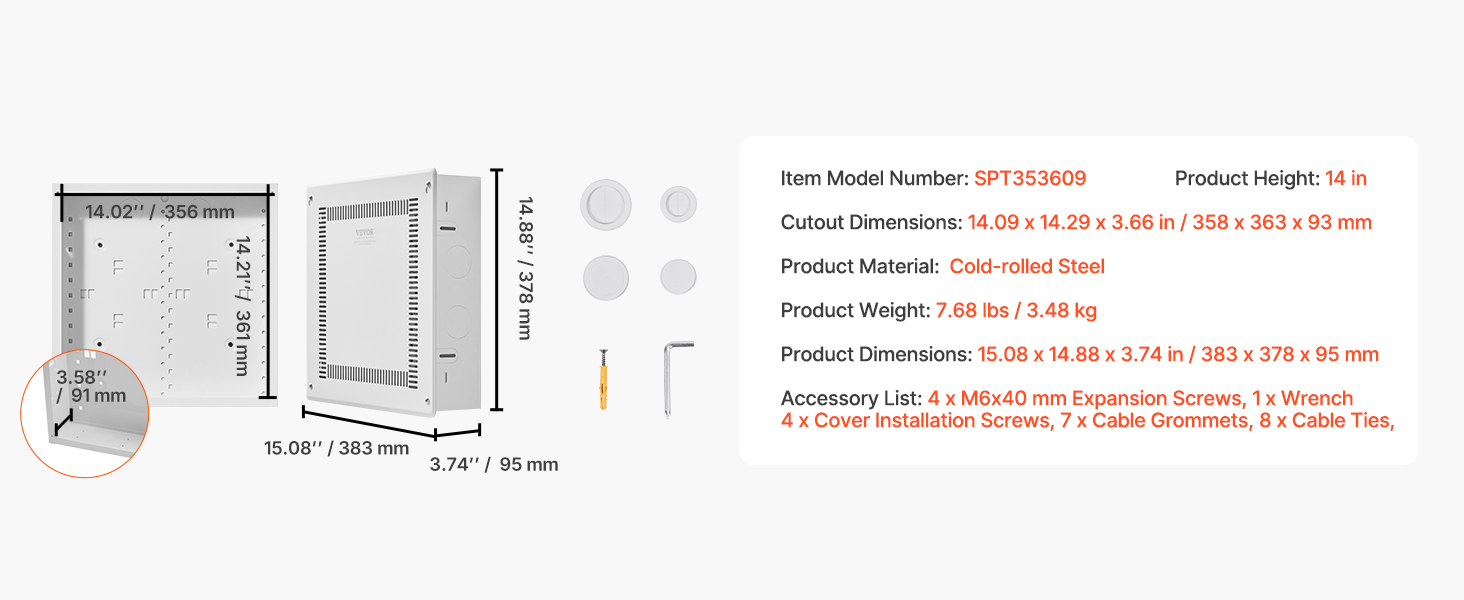Image resolution: width=1464 pixels, height=600 pixels.
Task: Click the Cutout Dimensions label
Action: [x=870, y=222]
